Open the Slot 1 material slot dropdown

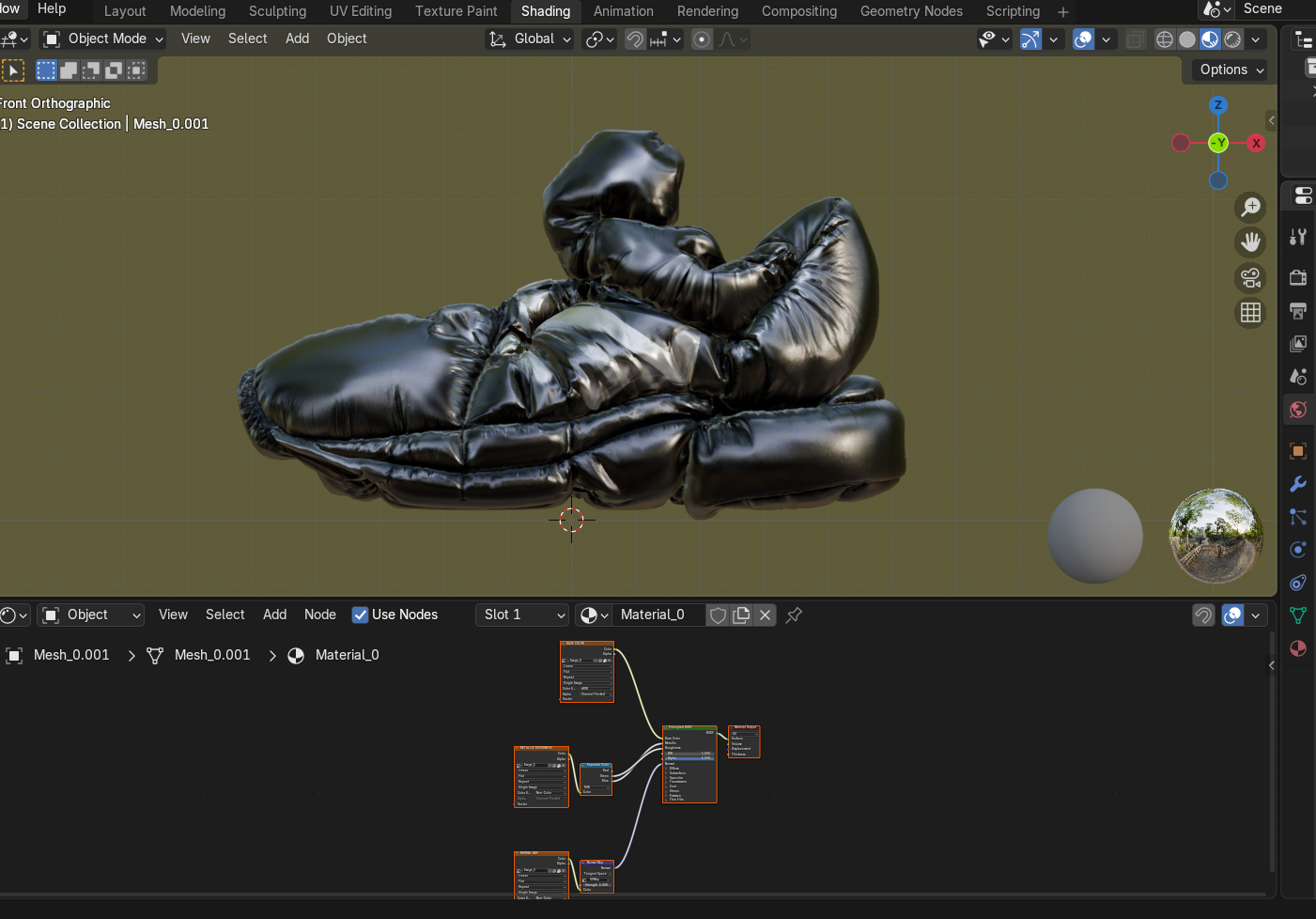tap(522, 615)
